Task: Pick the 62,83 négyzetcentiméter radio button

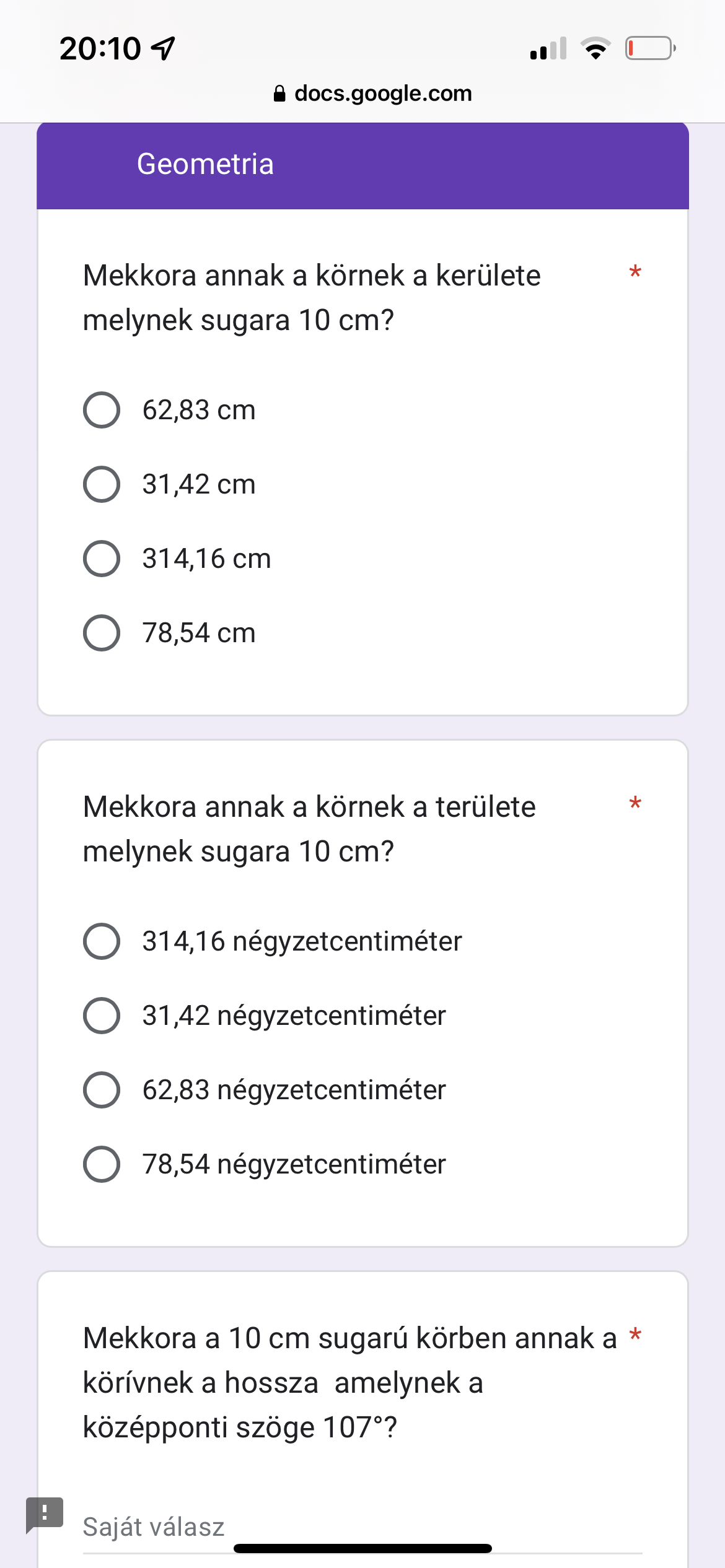Action: [x=102, y=1090]
